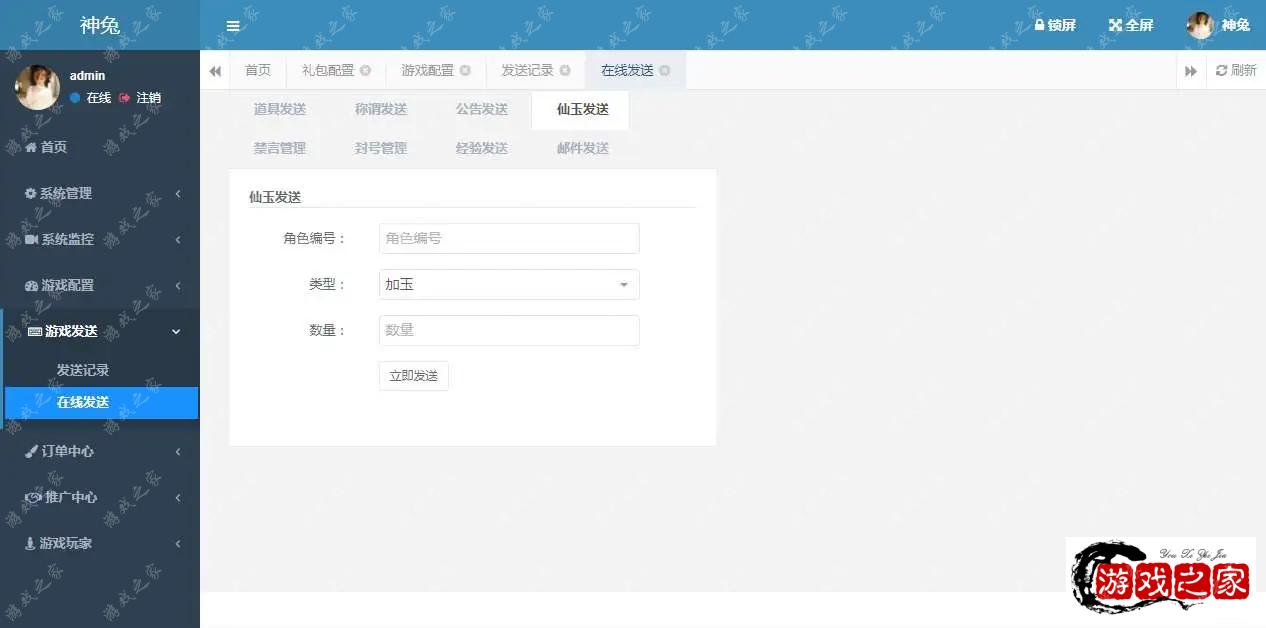1266x628 pixels.
Task: Close the 游戏配置 tab
Action: coord(465,70)
